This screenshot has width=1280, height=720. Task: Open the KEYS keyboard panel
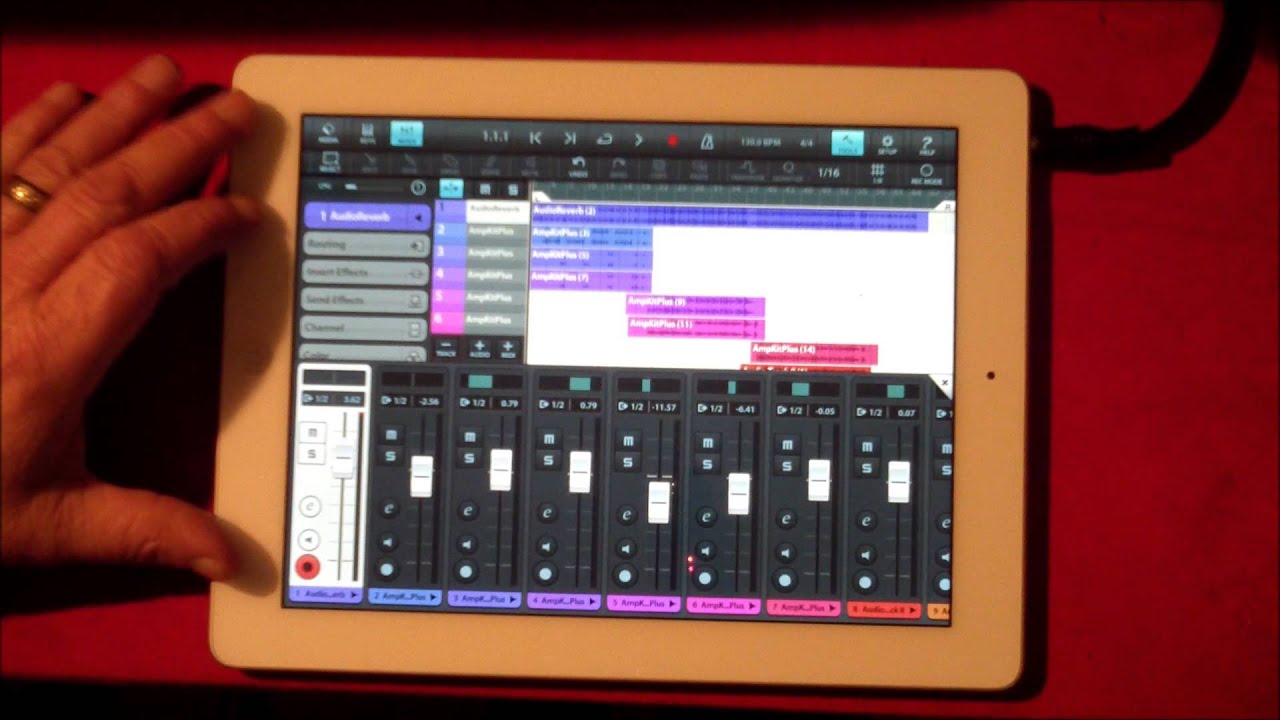tap(367, 134)
